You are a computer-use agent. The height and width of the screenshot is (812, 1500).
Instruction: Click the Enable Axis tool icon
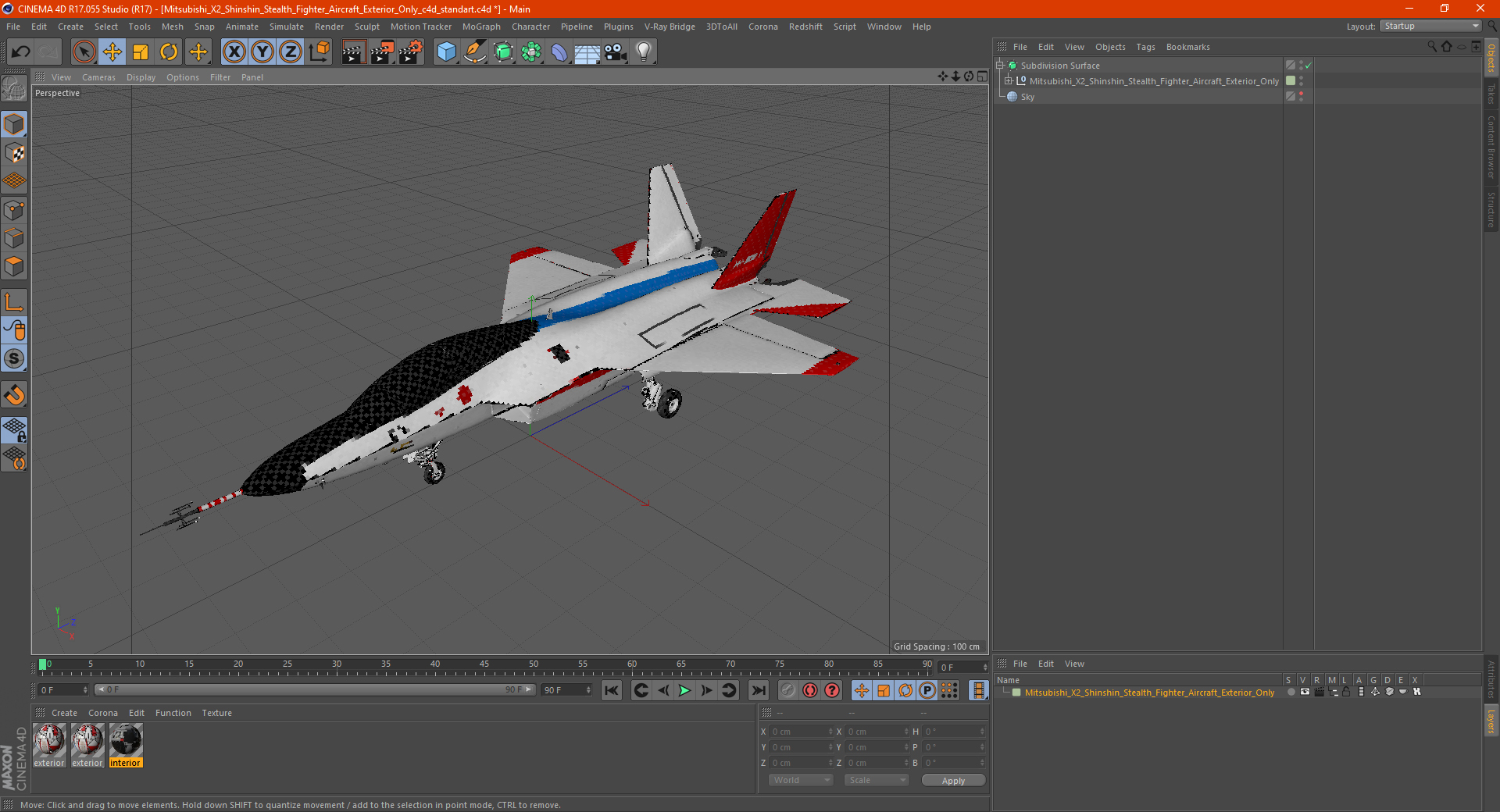[14, 302]
